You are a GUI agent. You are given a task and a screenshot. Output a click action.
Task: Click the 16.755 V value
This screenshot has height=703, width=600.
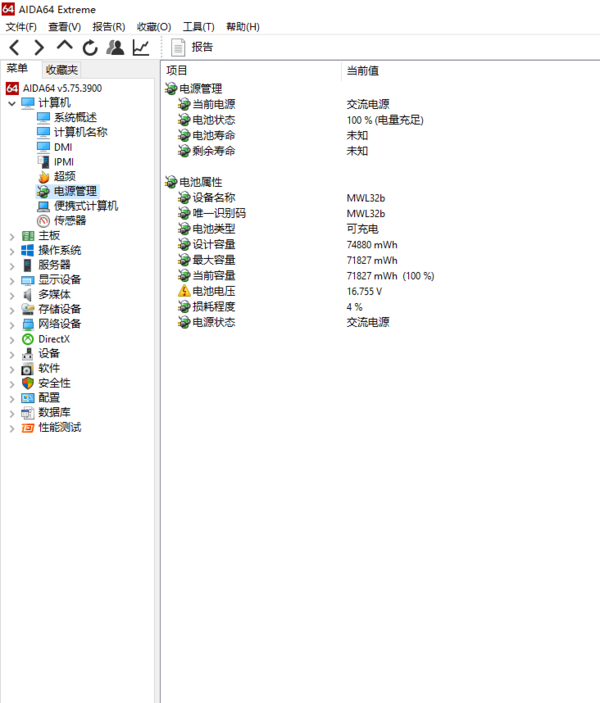[364, 291]
